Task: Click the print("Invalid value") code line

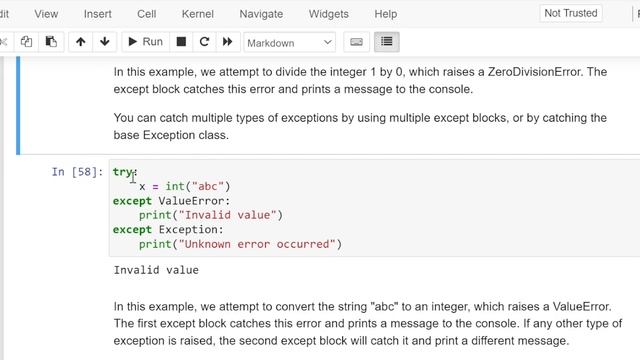Action: (211, 215)
